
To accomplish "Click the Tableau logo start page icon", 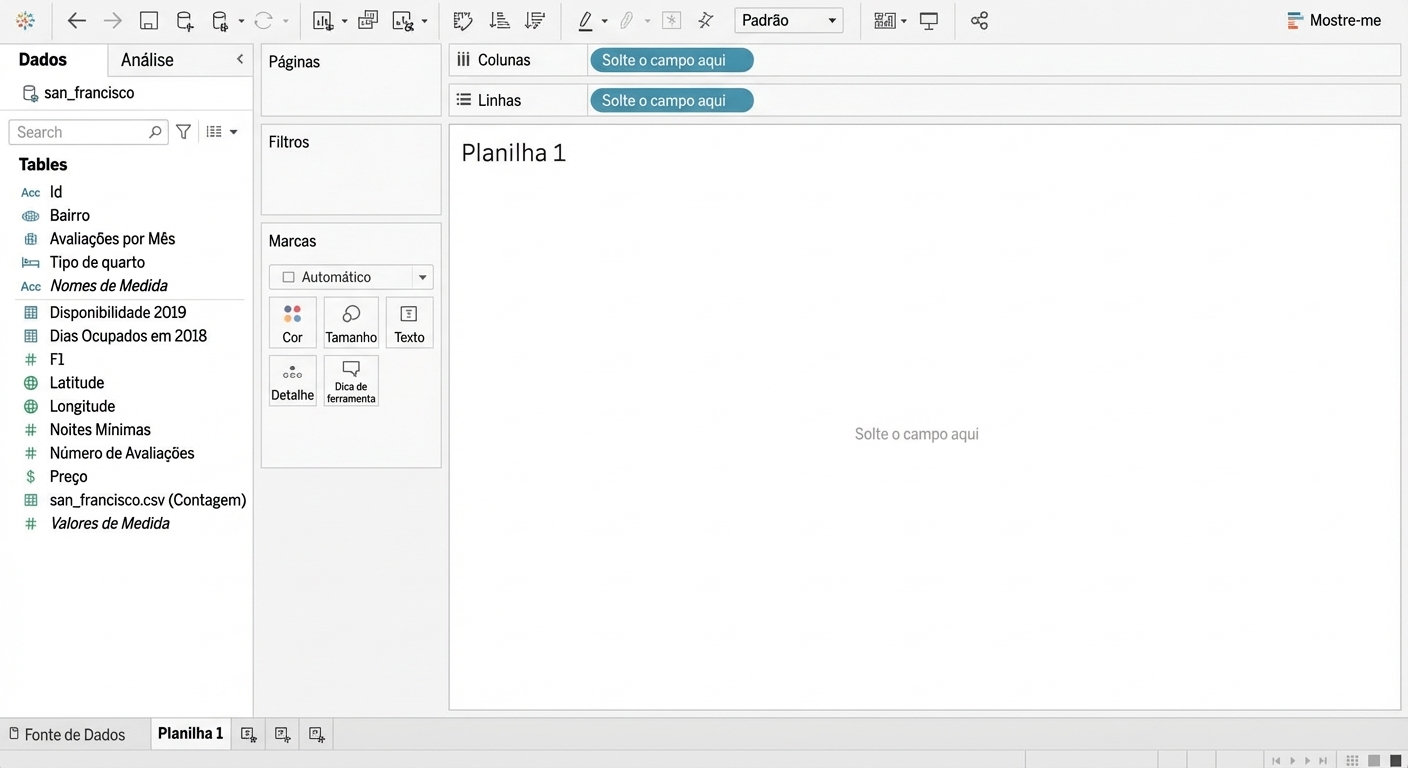I will click(x=26, y=20).
